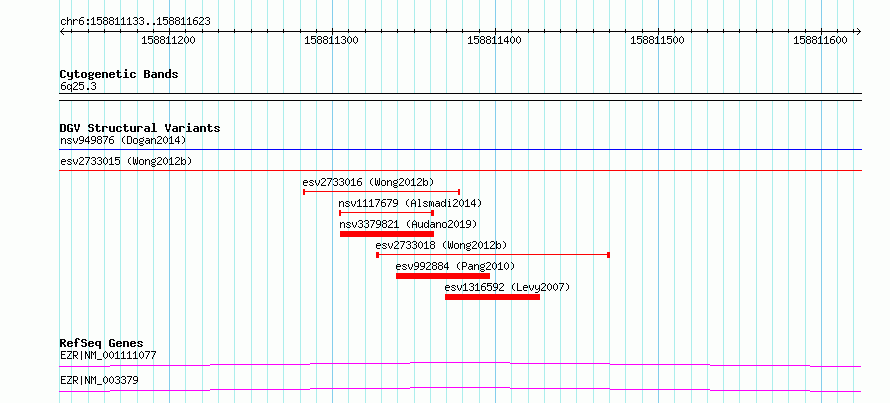Screen dimensions: 890x403
Task: Open variant esv1316592 (Levy2007) label
Action: point(507,287)
